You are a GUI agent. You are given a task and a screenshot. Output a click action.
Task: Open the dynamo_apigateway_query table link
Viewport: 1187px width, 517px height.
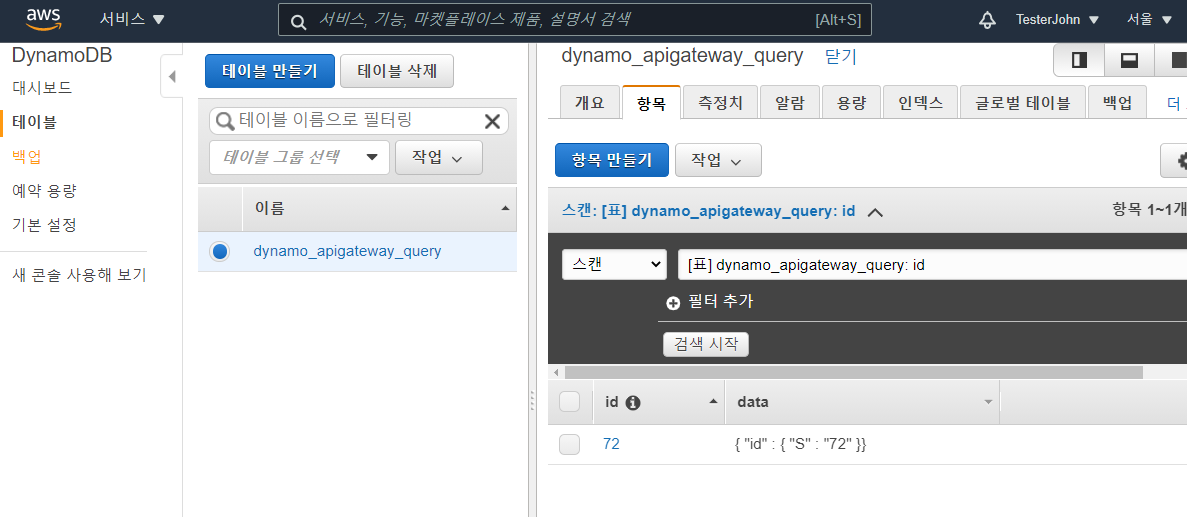pyautogui.click(x=347, y=251)
